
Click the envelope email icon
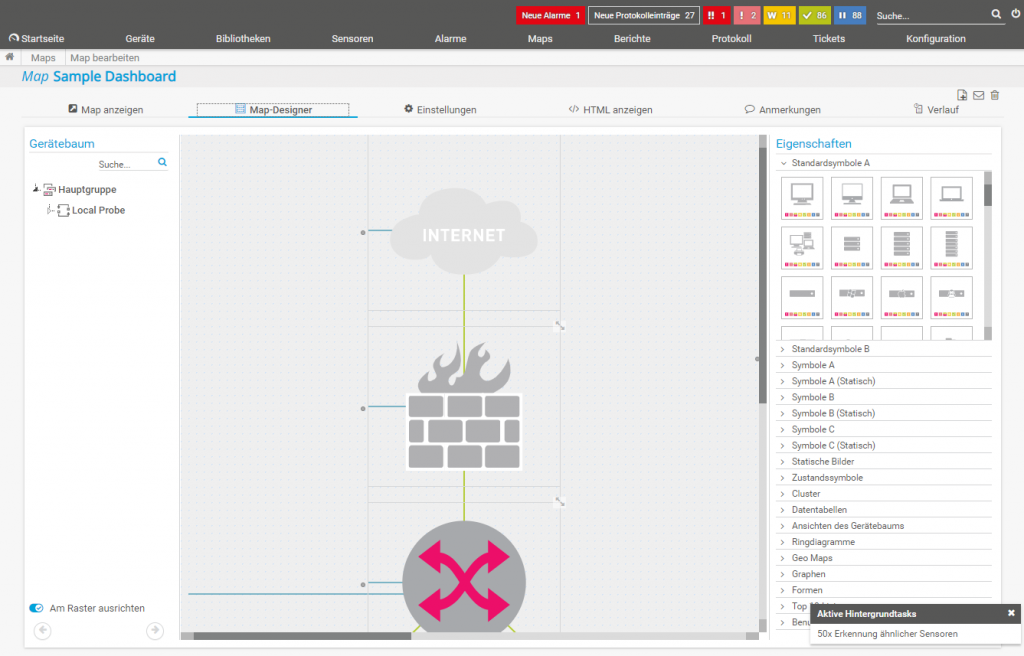coord(978,95)
